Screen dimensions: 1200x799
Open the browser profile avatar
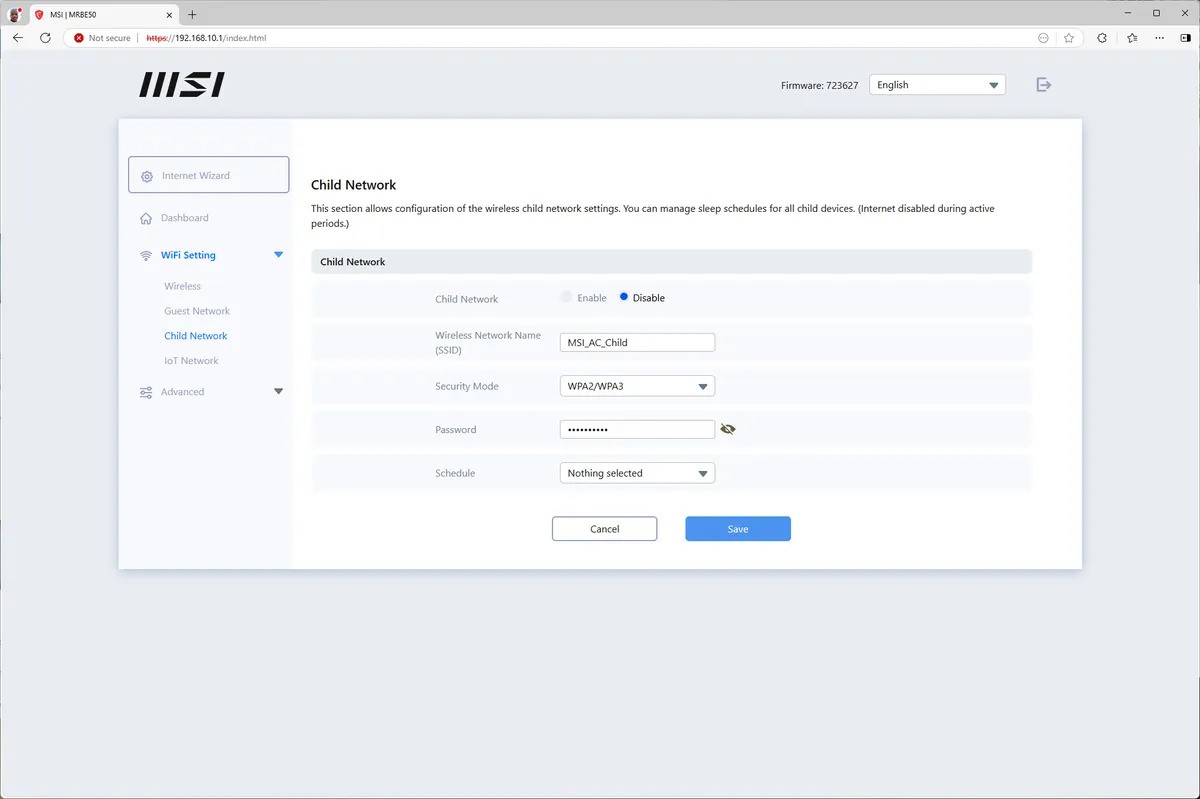[15, 15]
